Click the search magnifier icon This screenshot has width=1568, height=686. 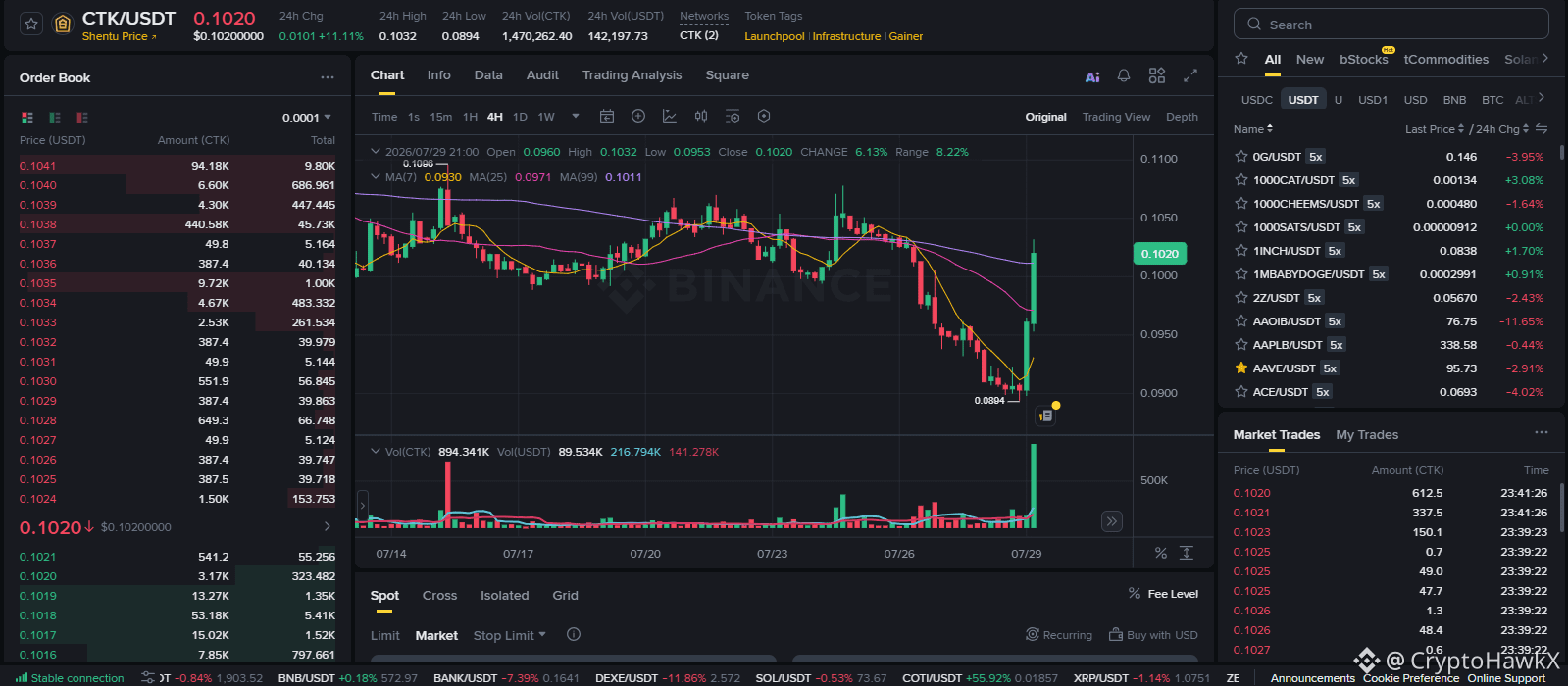coord(1254,24)
